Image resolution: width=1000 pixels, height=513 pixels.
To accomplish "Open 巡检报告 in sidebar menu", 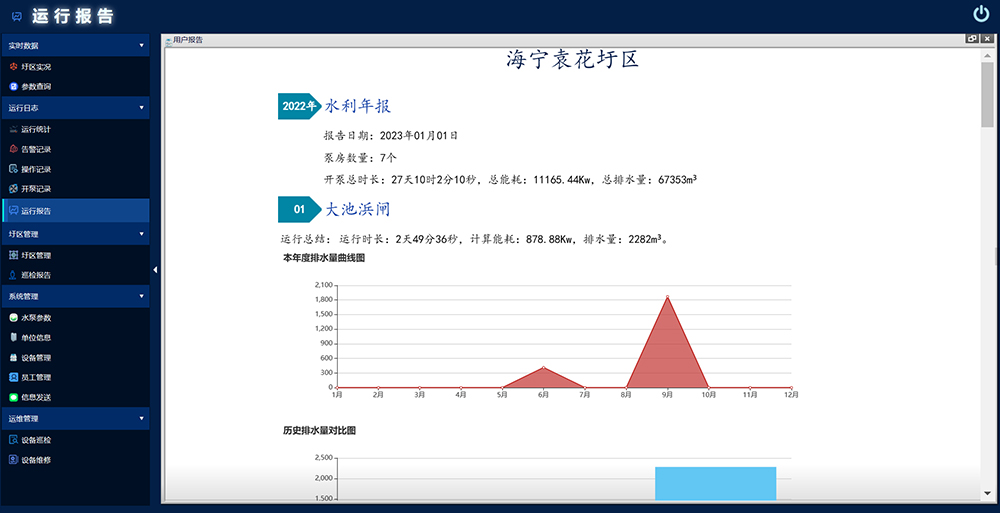I will [35, 275].
